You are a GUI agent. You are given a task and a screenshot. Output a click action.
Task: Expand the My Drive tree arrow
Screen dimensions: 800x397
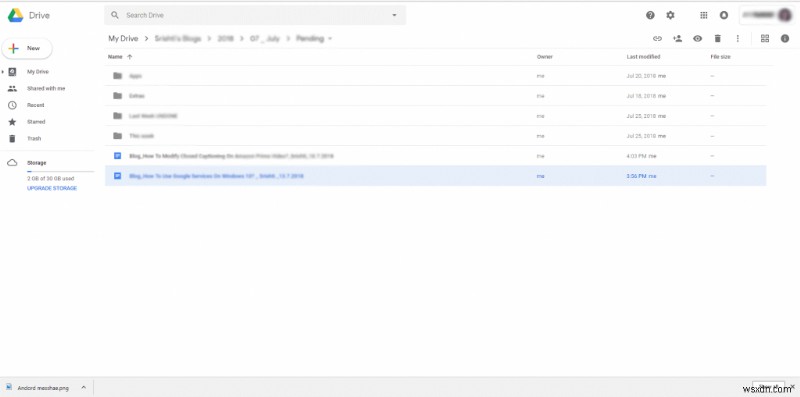click(x=3, y=72)
